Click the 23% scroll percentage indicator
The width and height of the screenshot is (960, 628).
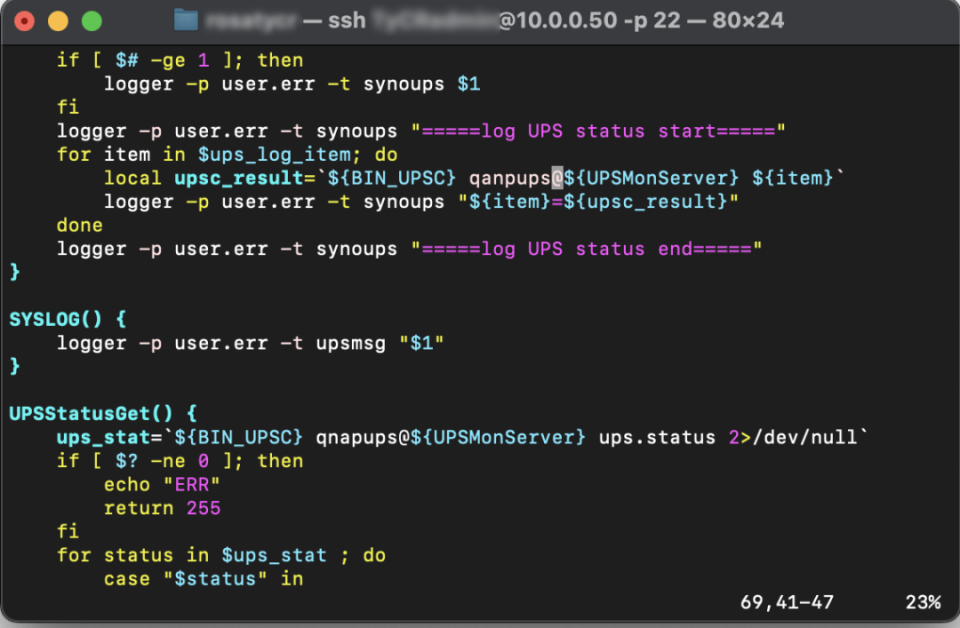[x=923, y=603]
